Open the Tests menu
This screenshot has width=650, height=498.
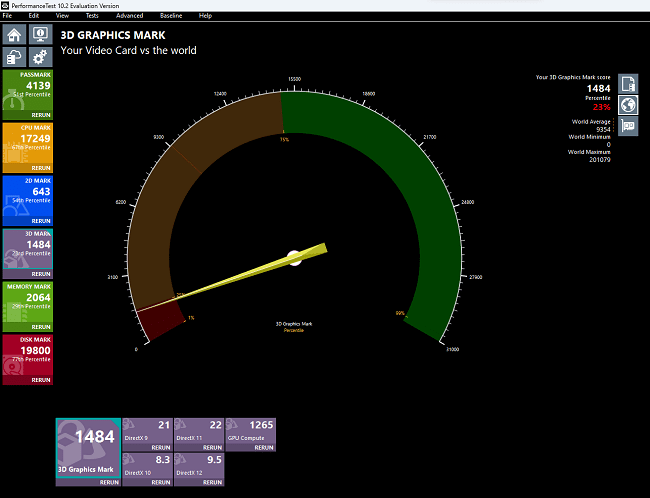click(x=92, y=16)
